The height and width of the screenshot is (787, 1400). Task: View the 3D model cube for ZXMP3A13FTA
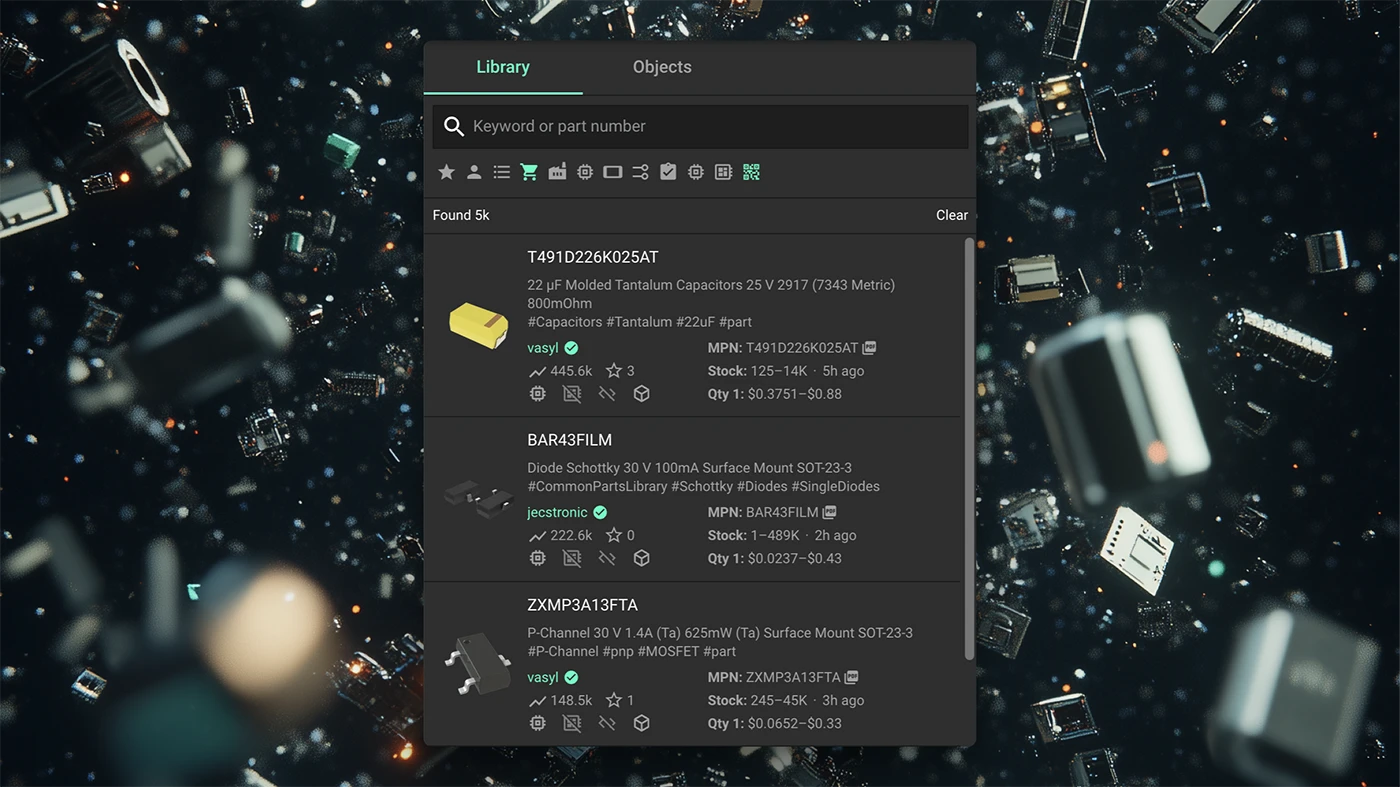pos(641,722)
